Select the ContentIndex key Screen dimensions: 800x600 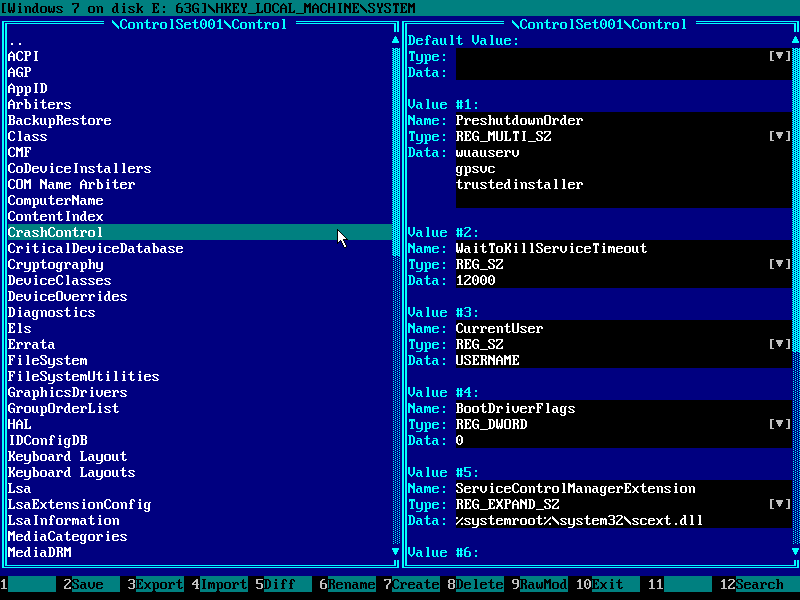199,216
